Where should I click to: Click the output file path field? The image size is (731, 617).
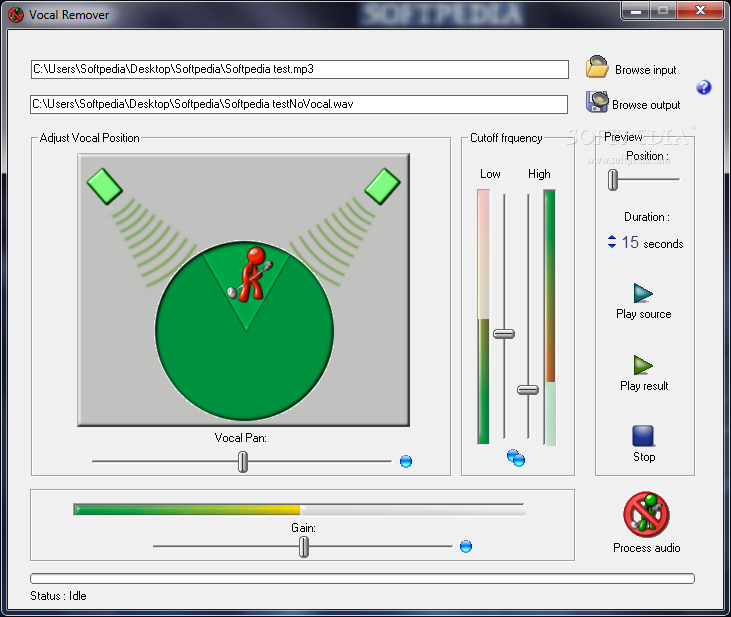[299, 104]
